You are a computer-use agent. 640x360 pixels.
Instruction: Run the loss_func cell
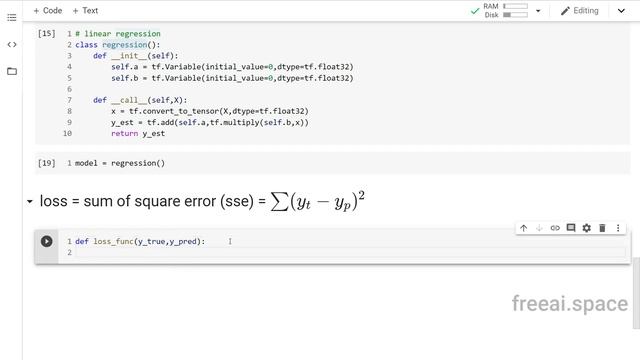[x=47, y=241]
